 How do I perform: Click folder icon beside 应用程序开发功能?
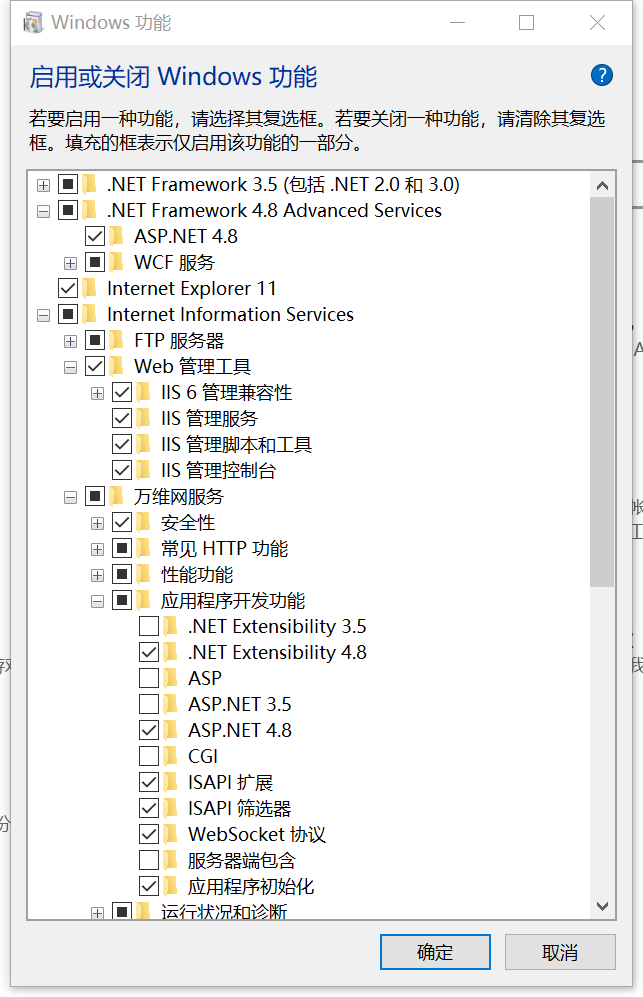tap(144, 600)
